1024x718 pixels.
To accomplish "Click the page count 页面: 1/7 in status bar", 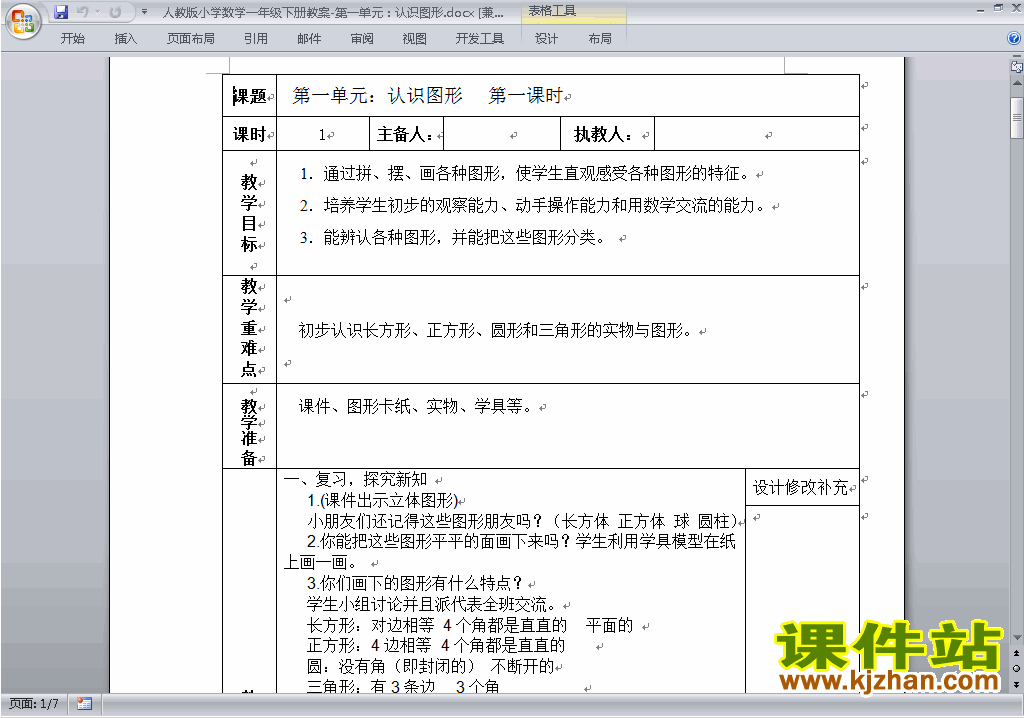I will click(x=33, y=704).
